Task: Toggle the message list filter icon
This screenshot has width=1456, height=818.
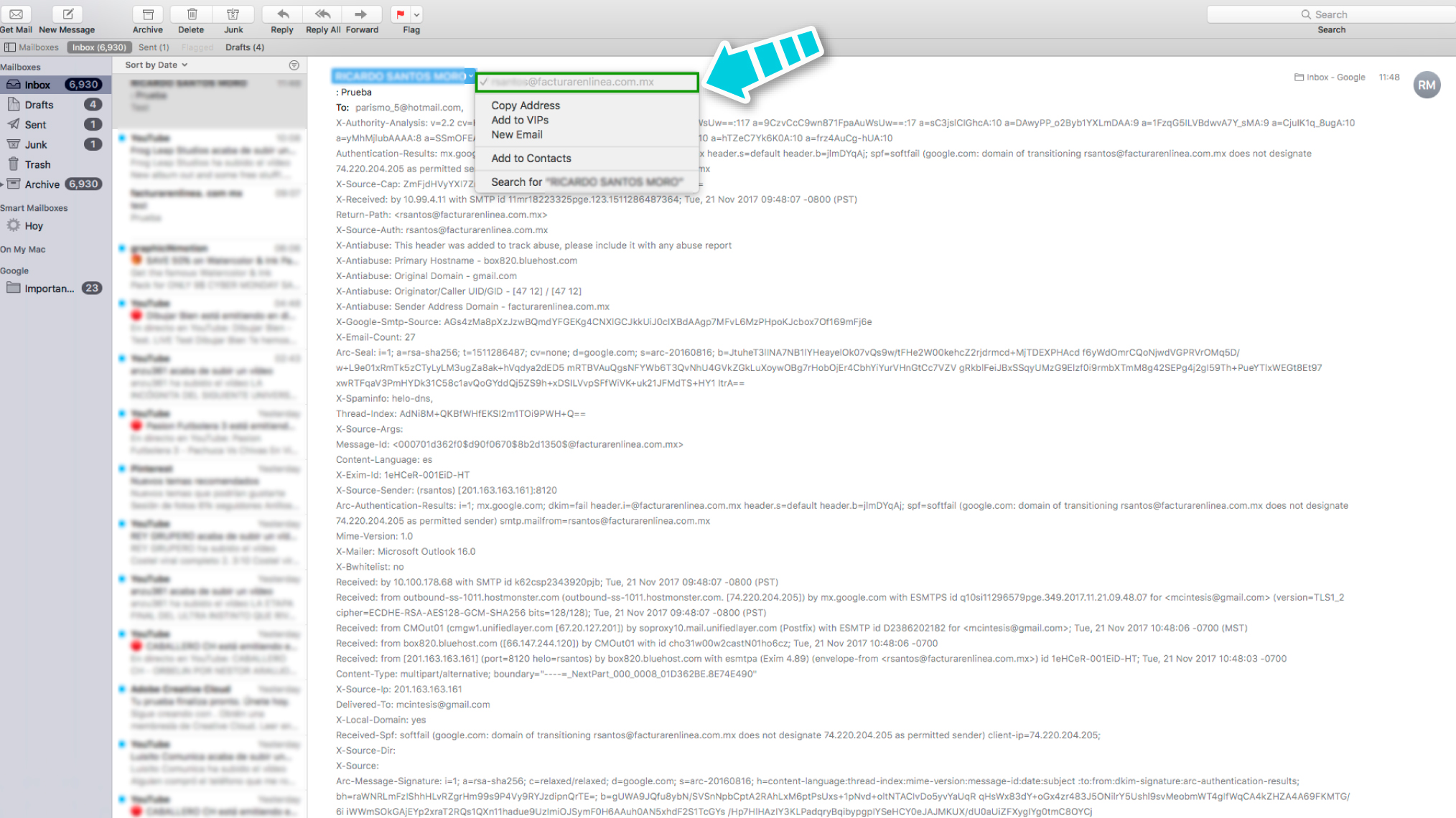Action: [x=294, y=65]
